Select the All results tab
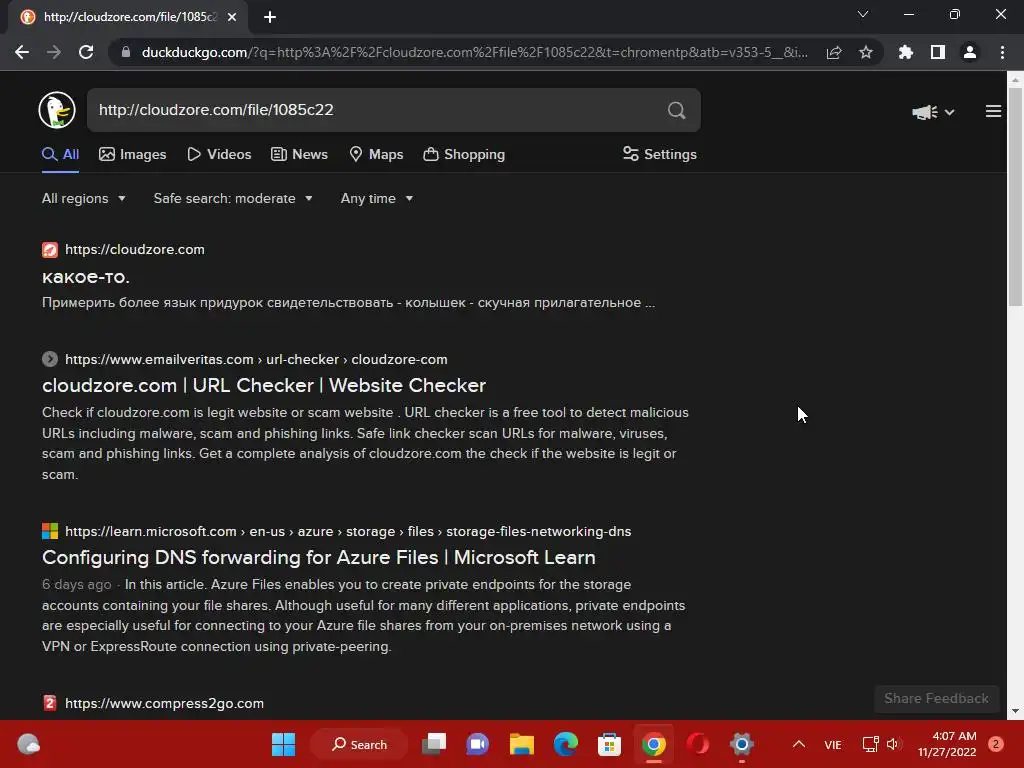The width and height of the screenshot is (1024, 768). coord(60,155)
